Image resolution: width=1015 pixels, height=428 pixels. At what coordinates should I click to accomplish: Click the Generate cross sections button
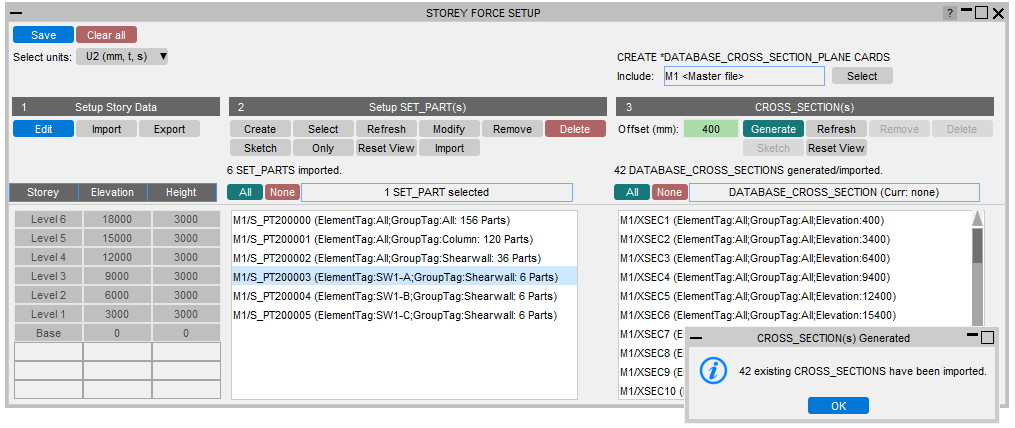coord(773,129)
